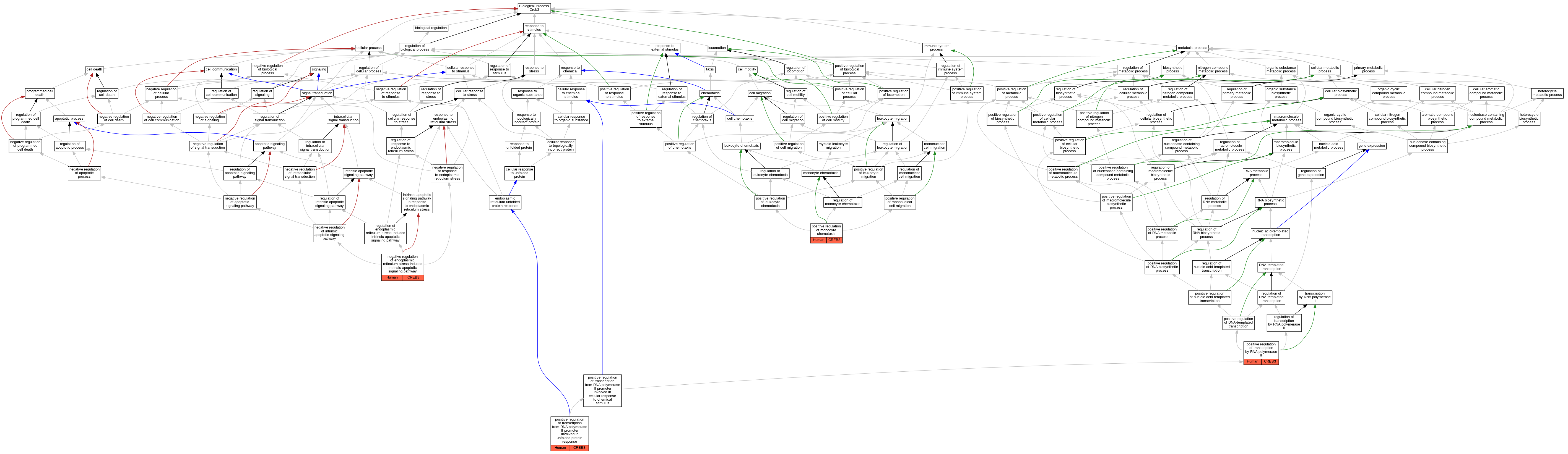The height and width of the screenshot is (454, 1568).
Task: Click the 'response to stimulus' node
Action: click(534, 28)
